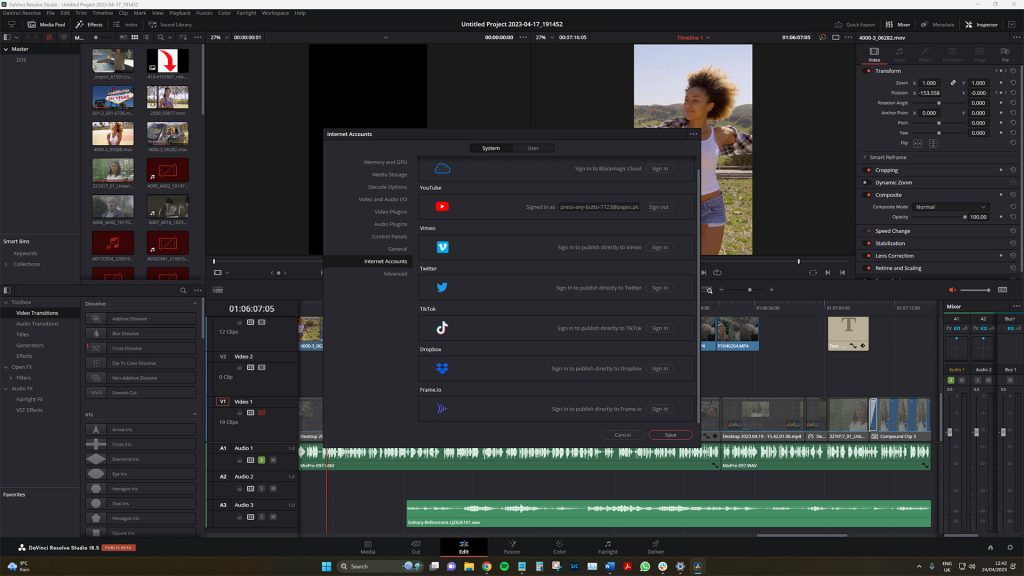This screenshot has width=1024, height=576.
Task: Open Spotify from the taskbar
Action: tap(504, 566)
